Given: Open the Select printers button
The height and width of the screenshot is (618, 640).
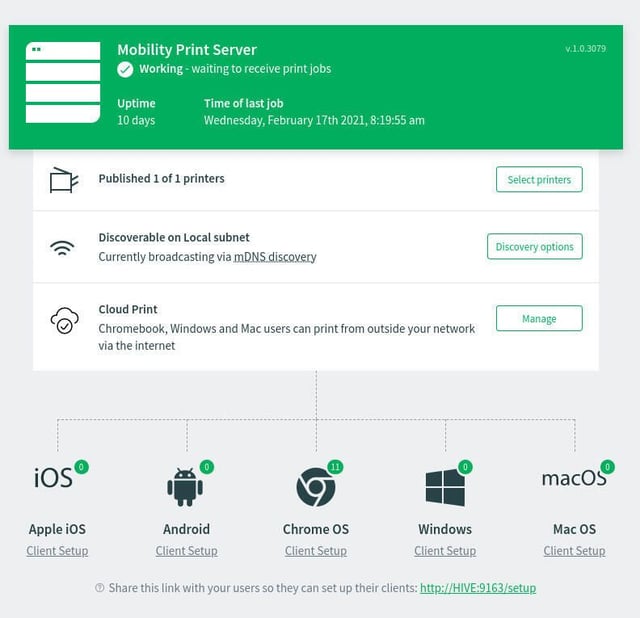Looking at the screenshot, I should tap(539, 179).
